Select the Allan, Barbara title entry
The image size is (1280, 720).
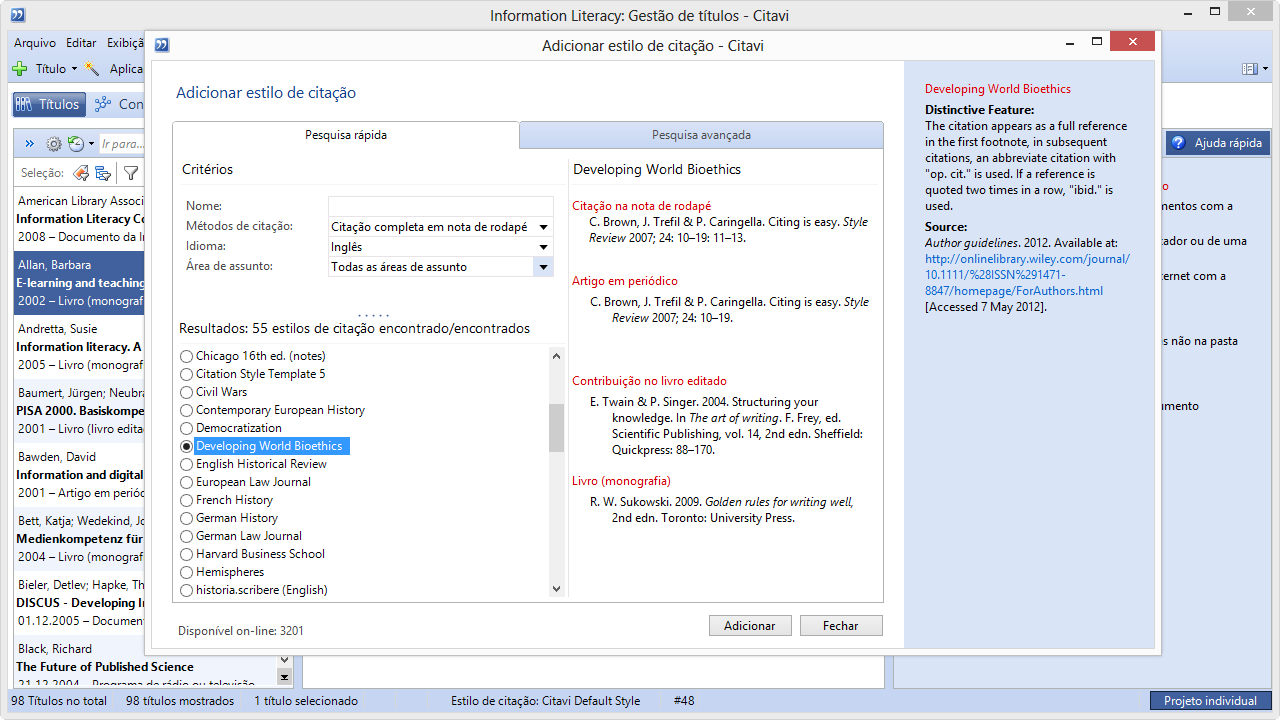click(x=80, y=283)
